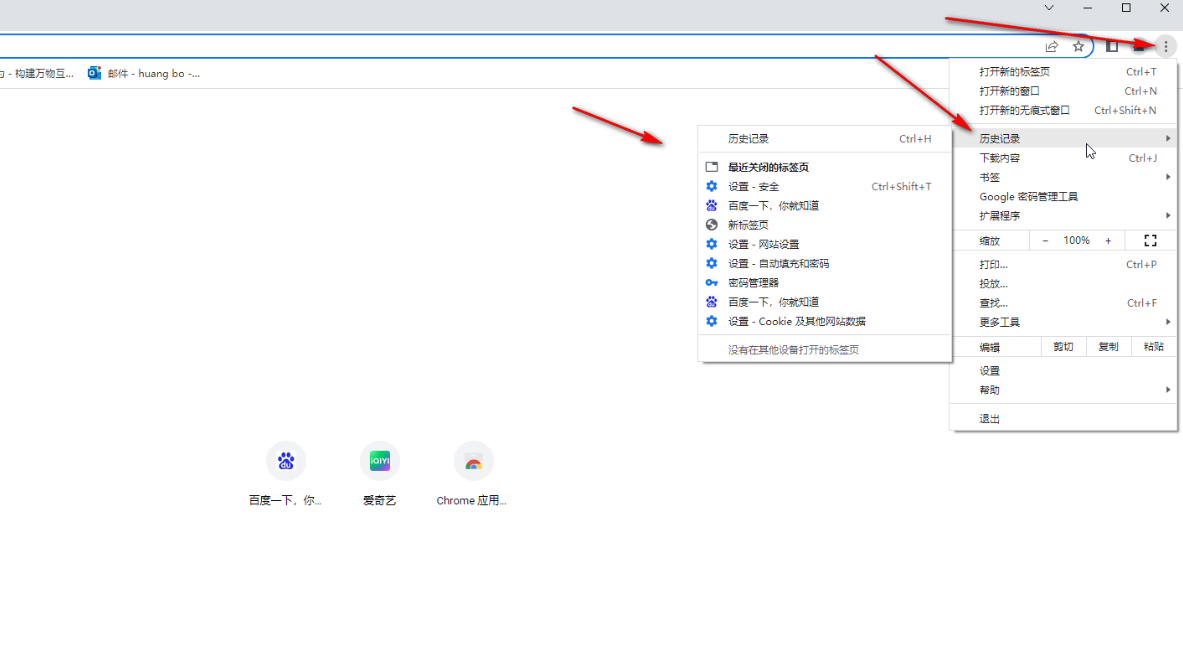Open the 百度一下 shortcut tile
Screen dimensions: 1183x657
(x=285, y=474)
